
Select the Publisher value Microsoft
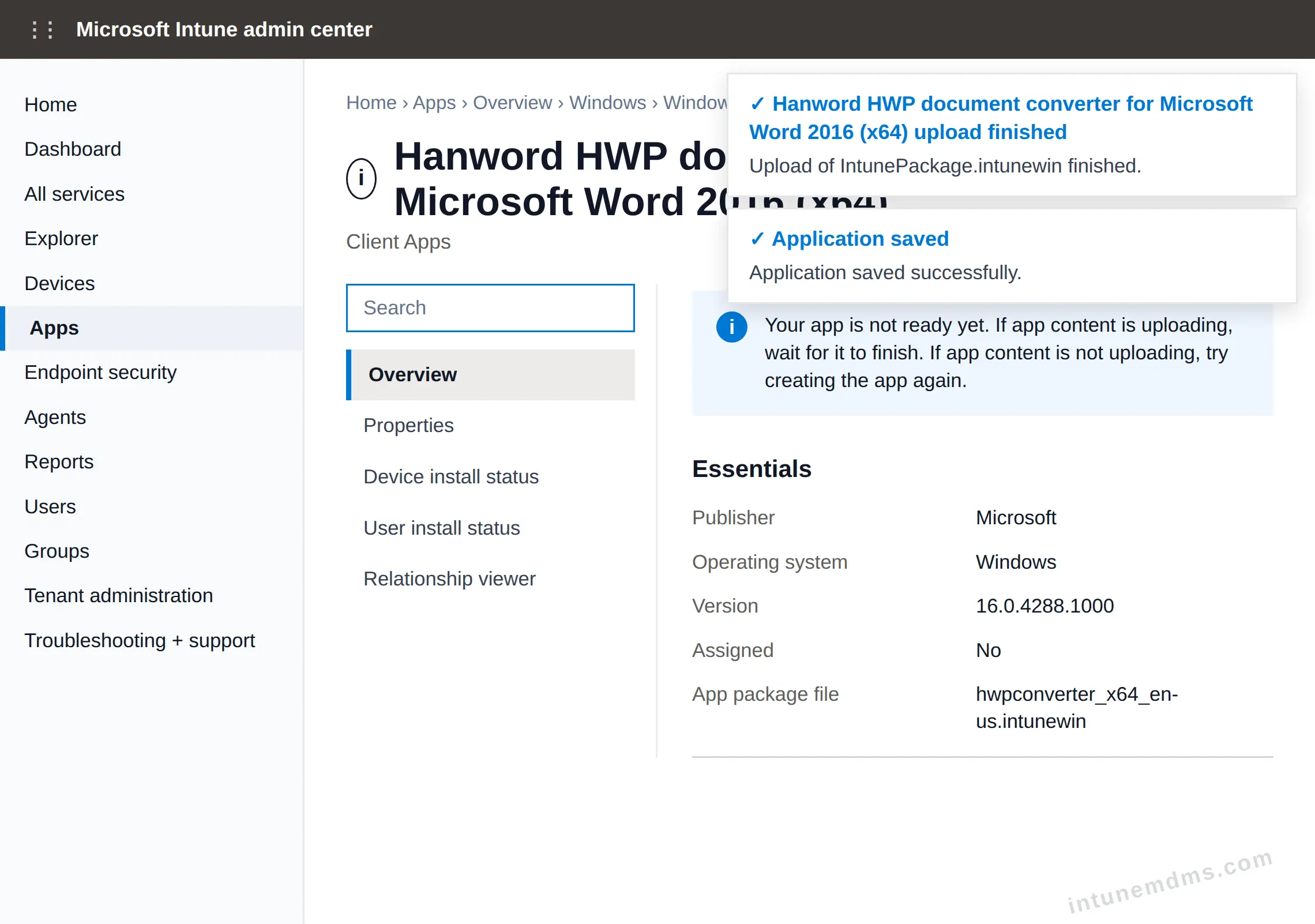pyautogui.click(x=1016, y=518)
